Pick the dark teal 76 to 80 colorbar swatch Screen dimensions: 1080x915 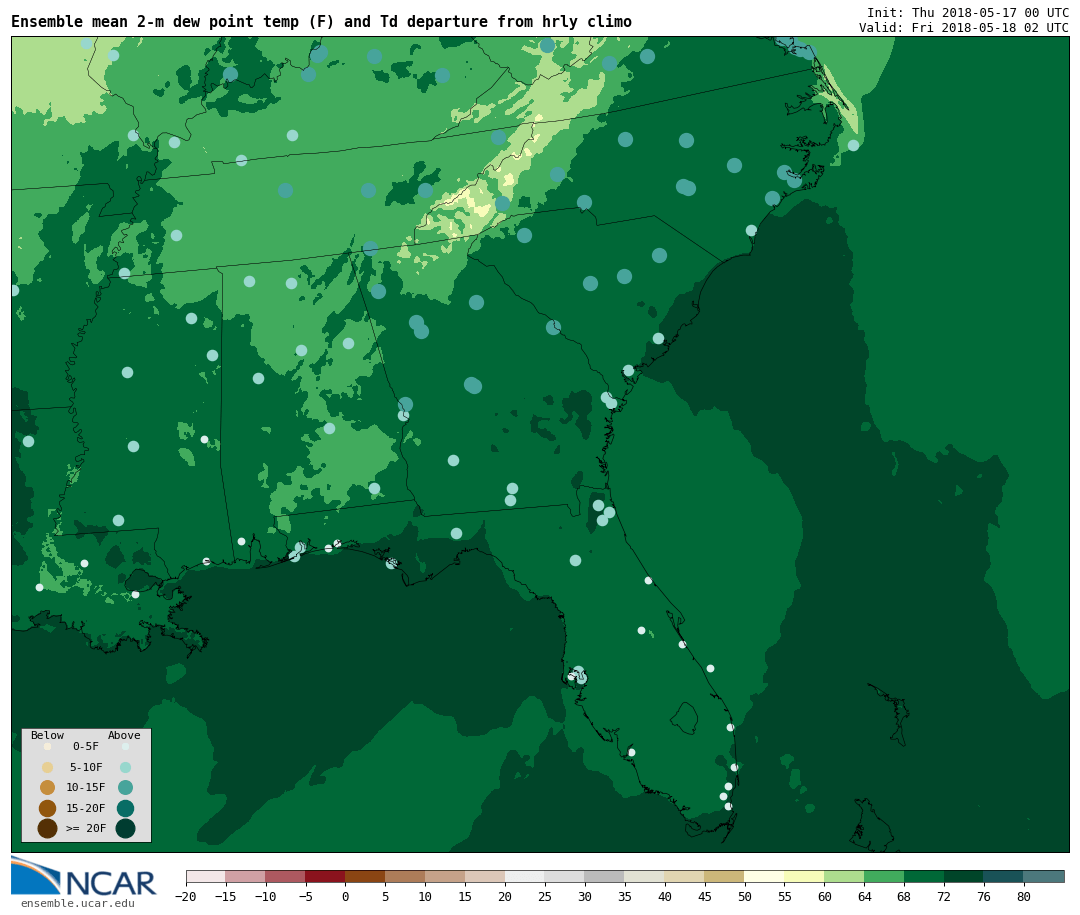[1004, 876]
